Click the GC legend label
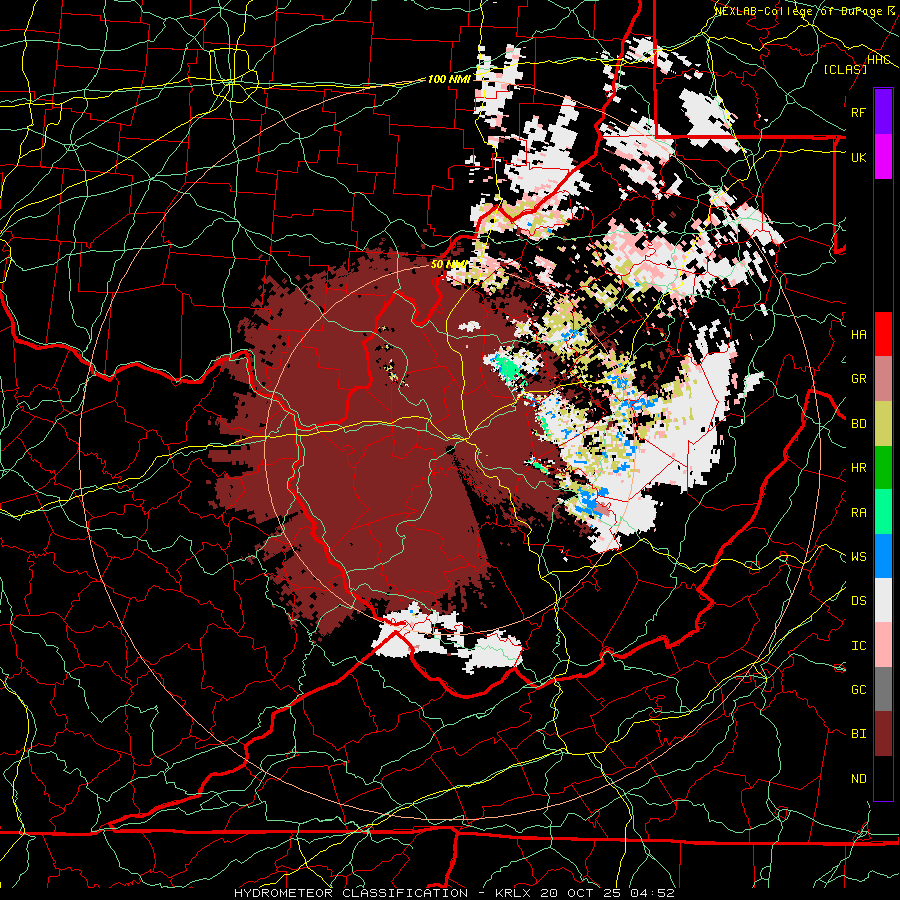900x900 pixels. coord(858,690)
